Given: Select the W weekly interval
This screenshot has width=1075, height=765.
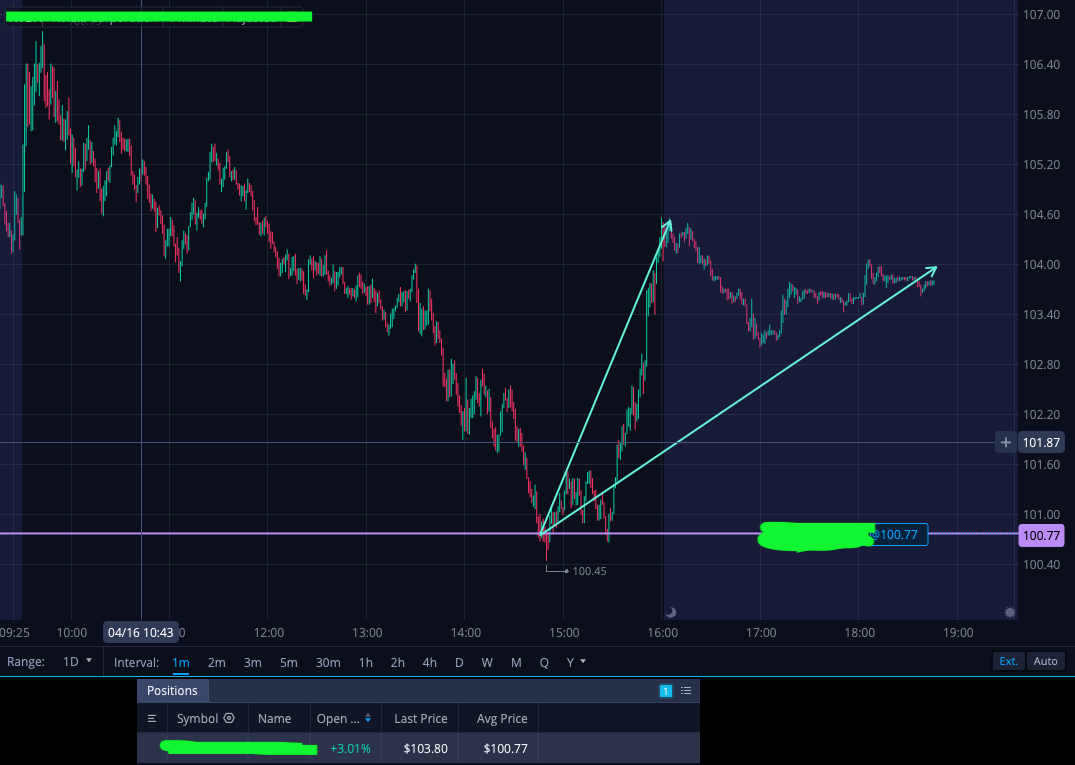Looking at the screenshot, I should click(487, 662).
